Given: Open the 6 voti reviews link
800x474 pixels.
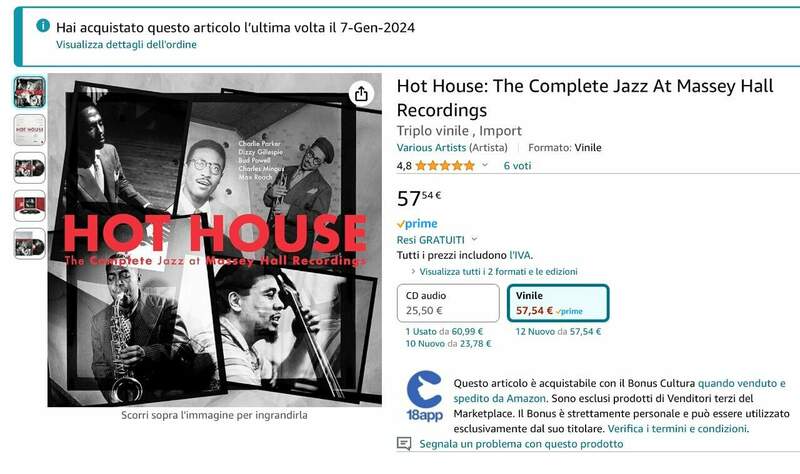Looking at the screenshot, I should [x=517, y=165].
